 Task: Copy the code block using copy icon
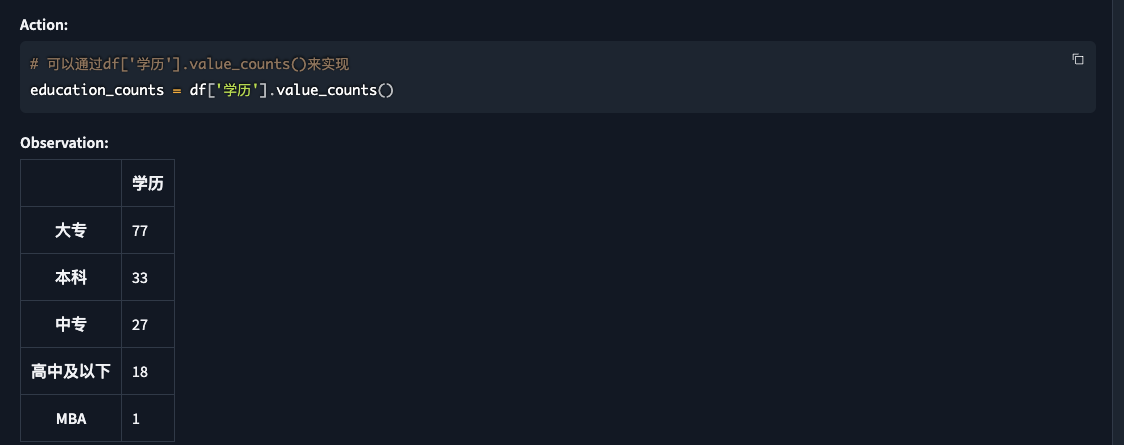(1077, 59)
